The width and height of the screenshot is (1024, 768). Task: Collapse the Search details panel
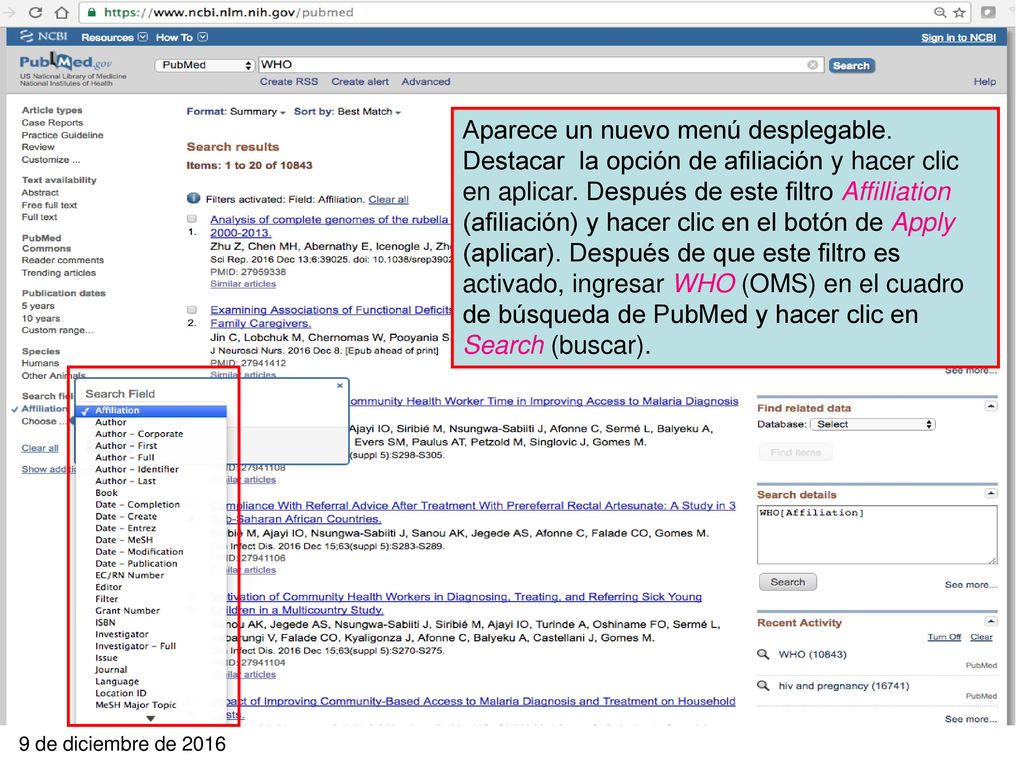991,493
